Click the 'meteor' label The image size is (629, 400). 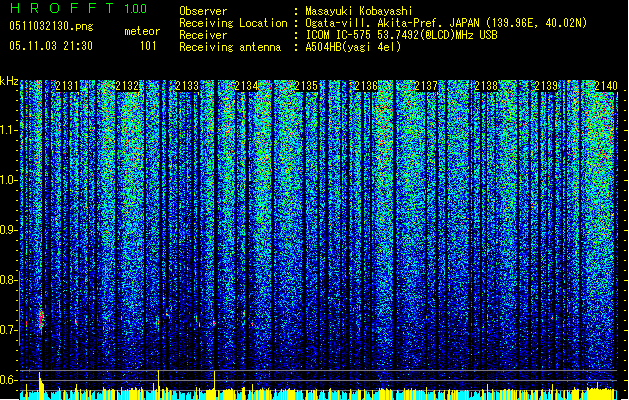click(142, 31)
